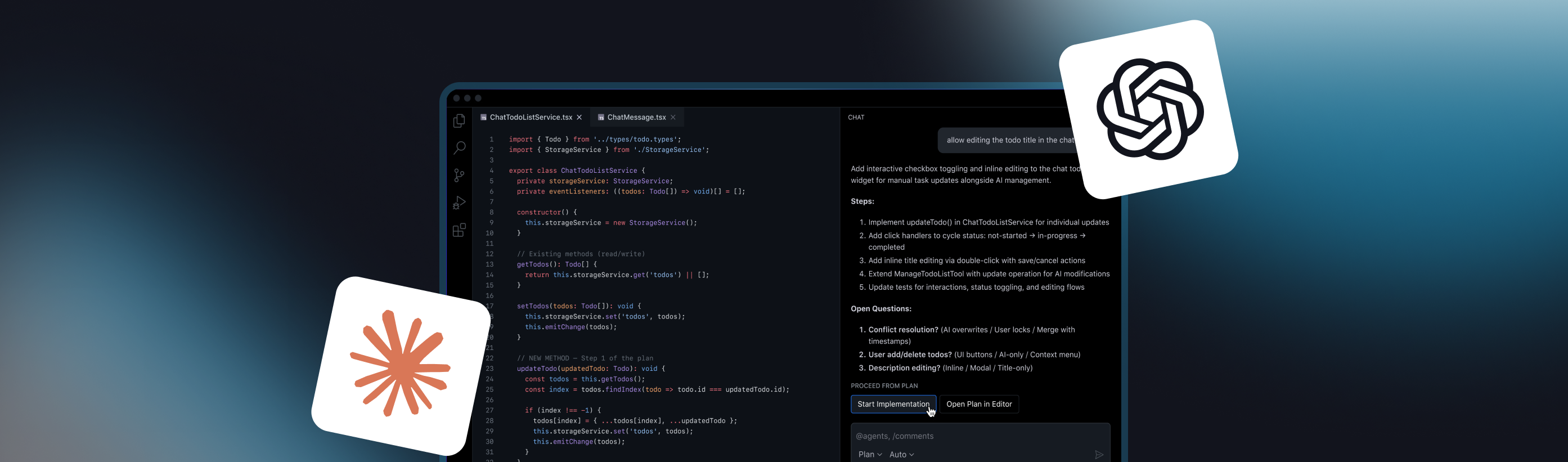Click the 'private eventListeners' declaration line

(631, 191)
